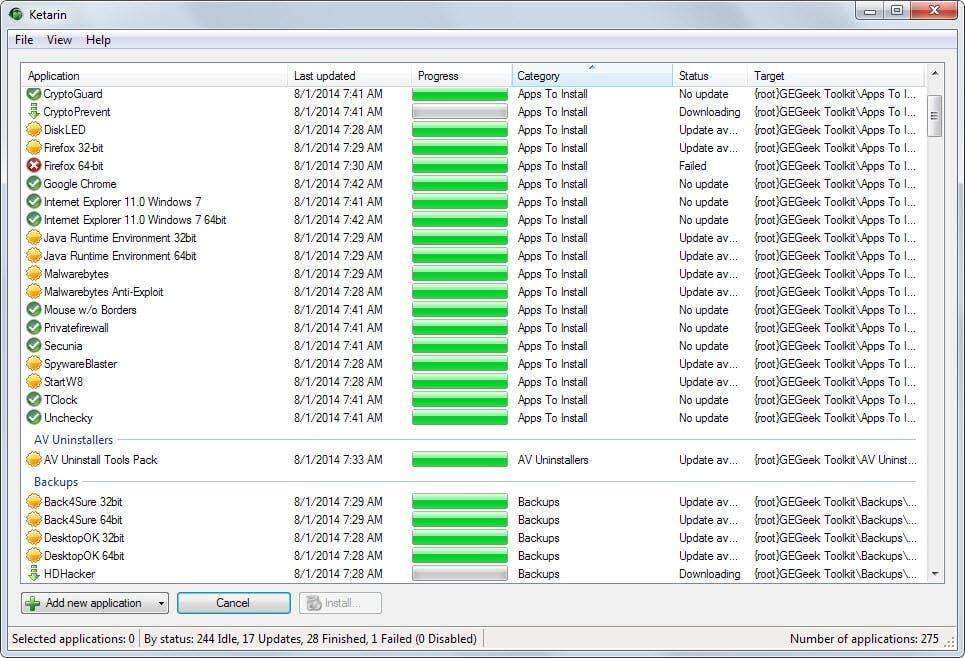This screenshot has height=658, width=965.
Task: Click the Backups category cell for HDHacker
Action: 539,574
